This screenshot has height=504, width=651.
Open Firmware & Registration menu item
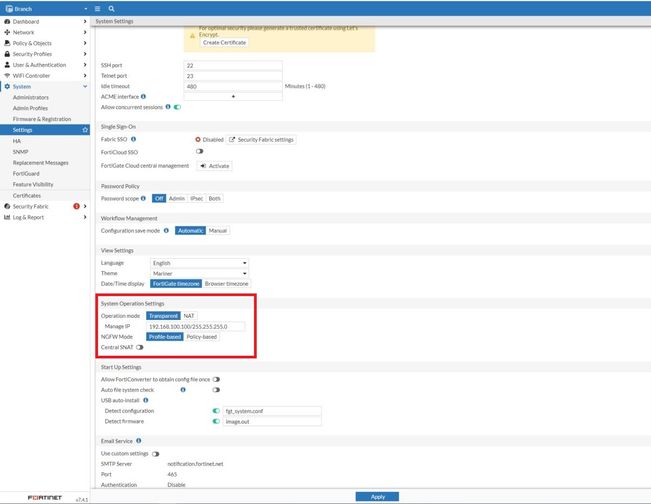(x=42, y=119)
